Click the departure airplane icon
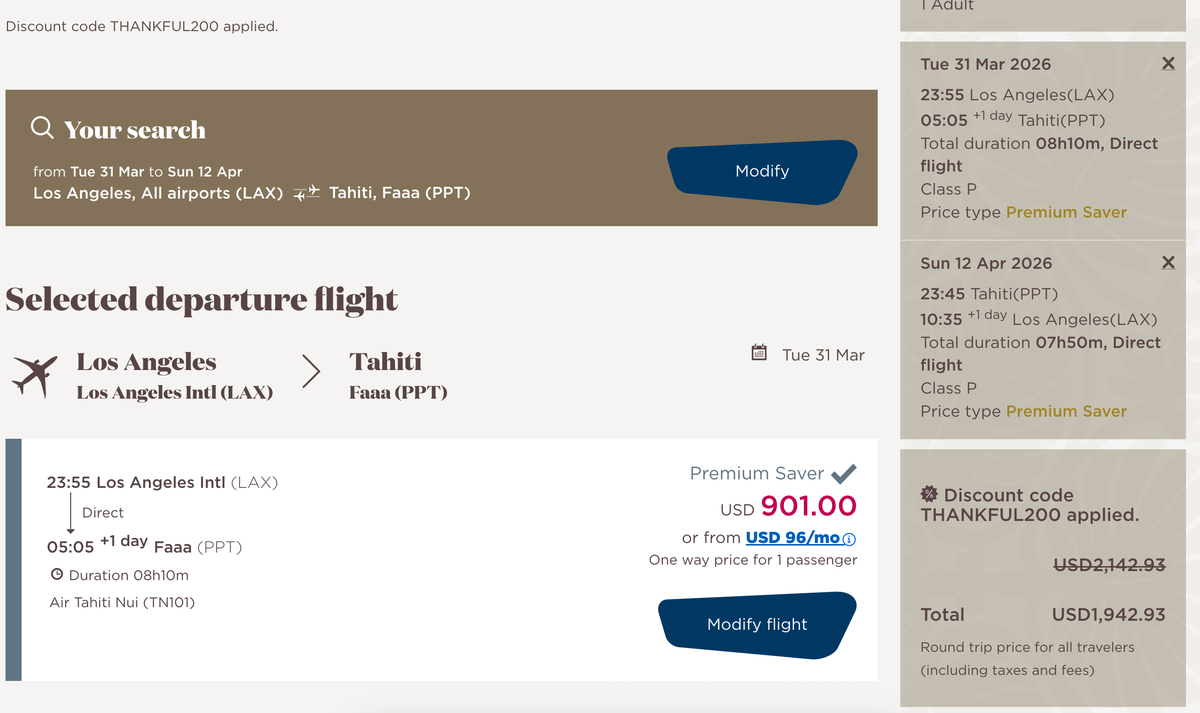The width and height of the screenshot is (1200, 713). 35,376
